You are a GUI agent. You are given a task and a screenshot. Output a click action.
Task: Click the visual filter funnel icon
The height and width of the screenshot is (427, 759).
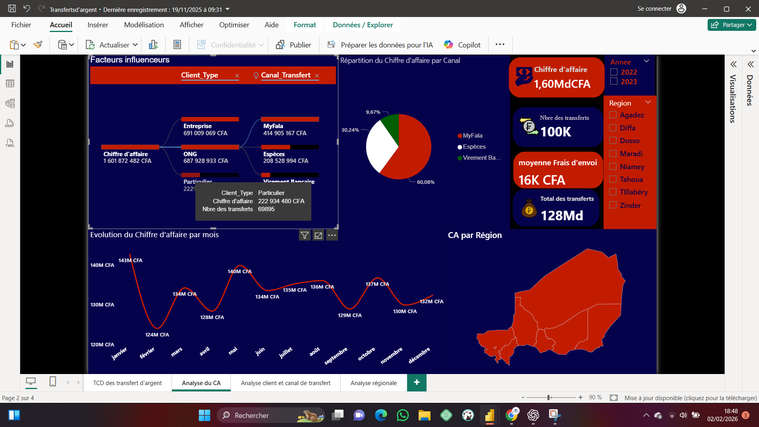click(x=304, y=235)
